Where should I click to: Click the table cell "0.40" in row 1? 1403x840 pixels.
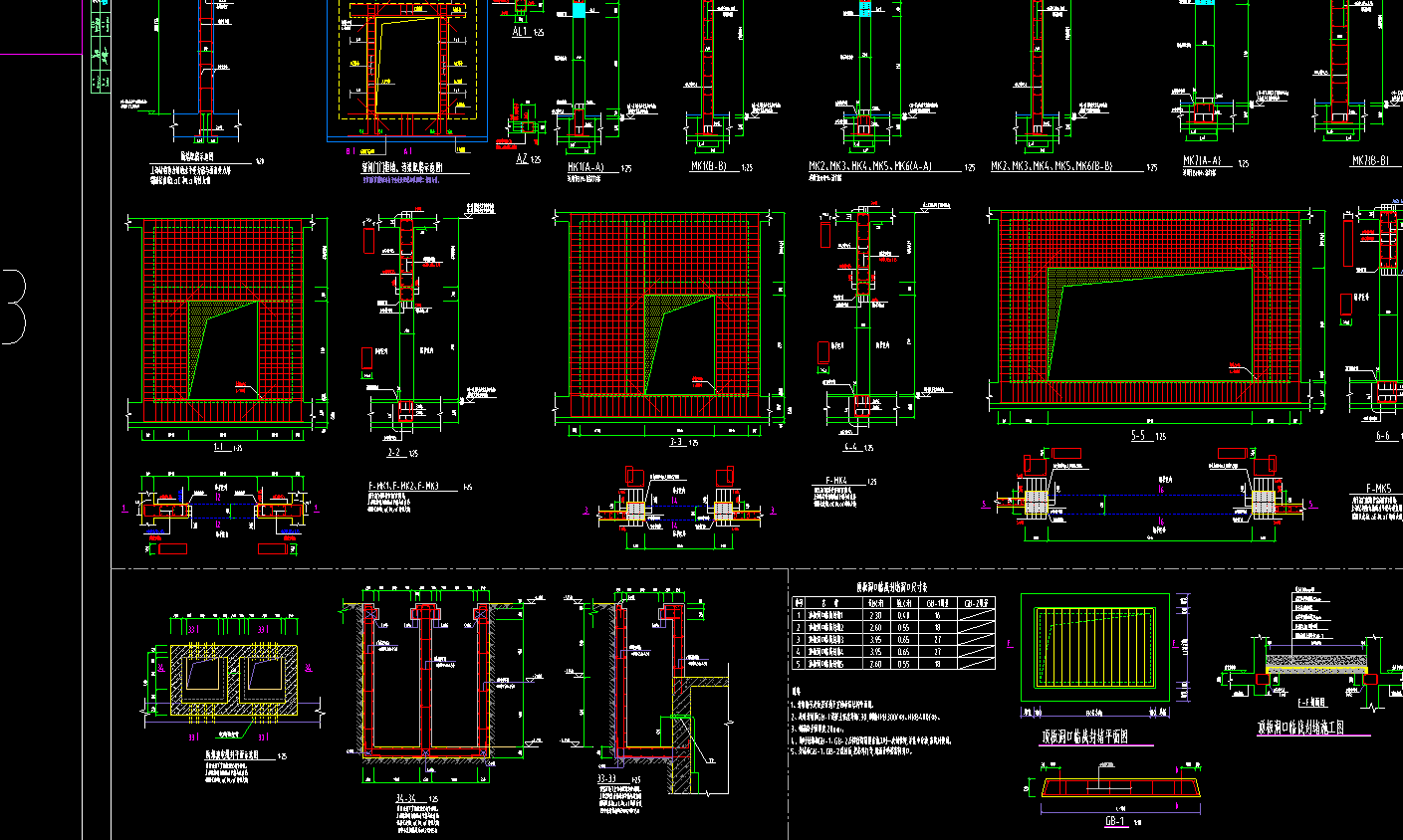coord(904,615)
